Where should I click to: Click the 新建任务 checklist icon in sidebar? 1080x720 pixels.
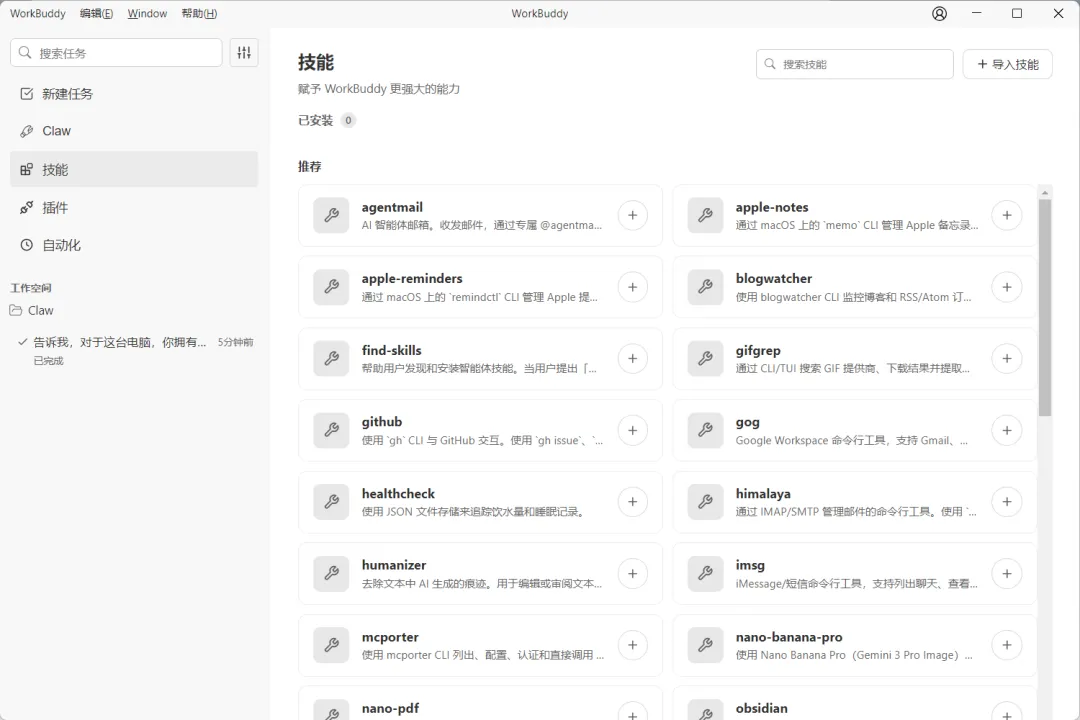(x=26, y=93)
